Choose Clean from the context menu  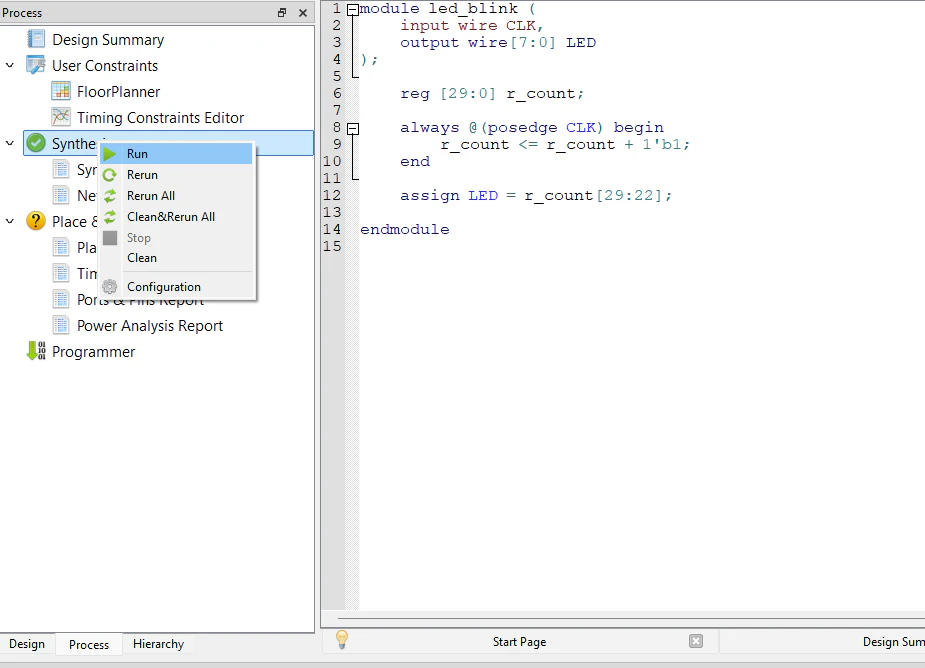point(178,258)
